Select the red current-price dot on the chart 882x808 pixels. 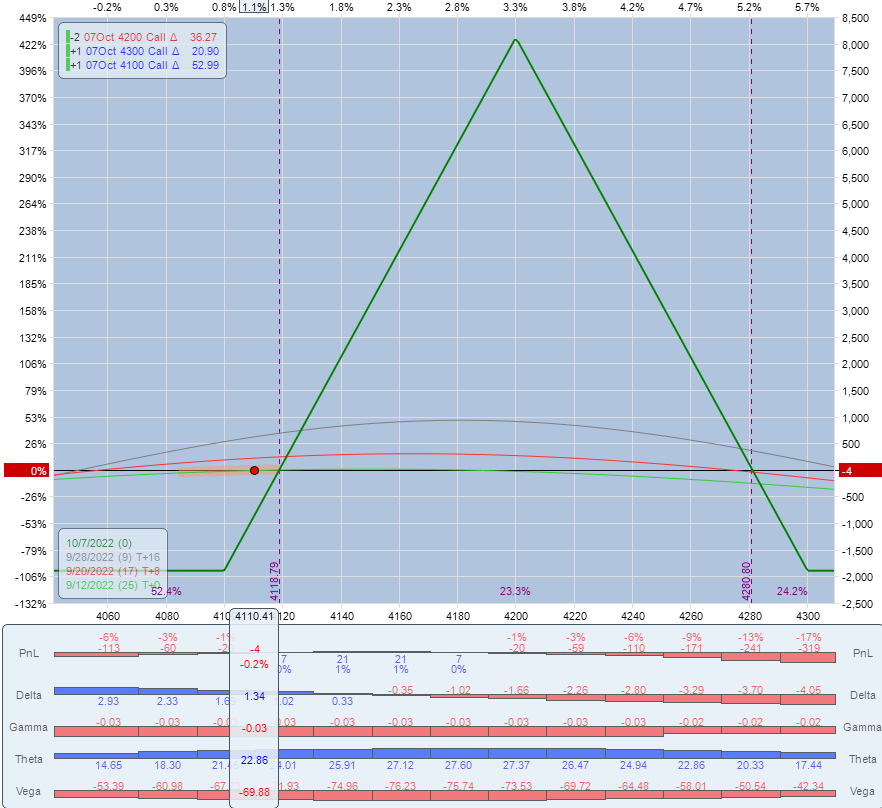253,470
